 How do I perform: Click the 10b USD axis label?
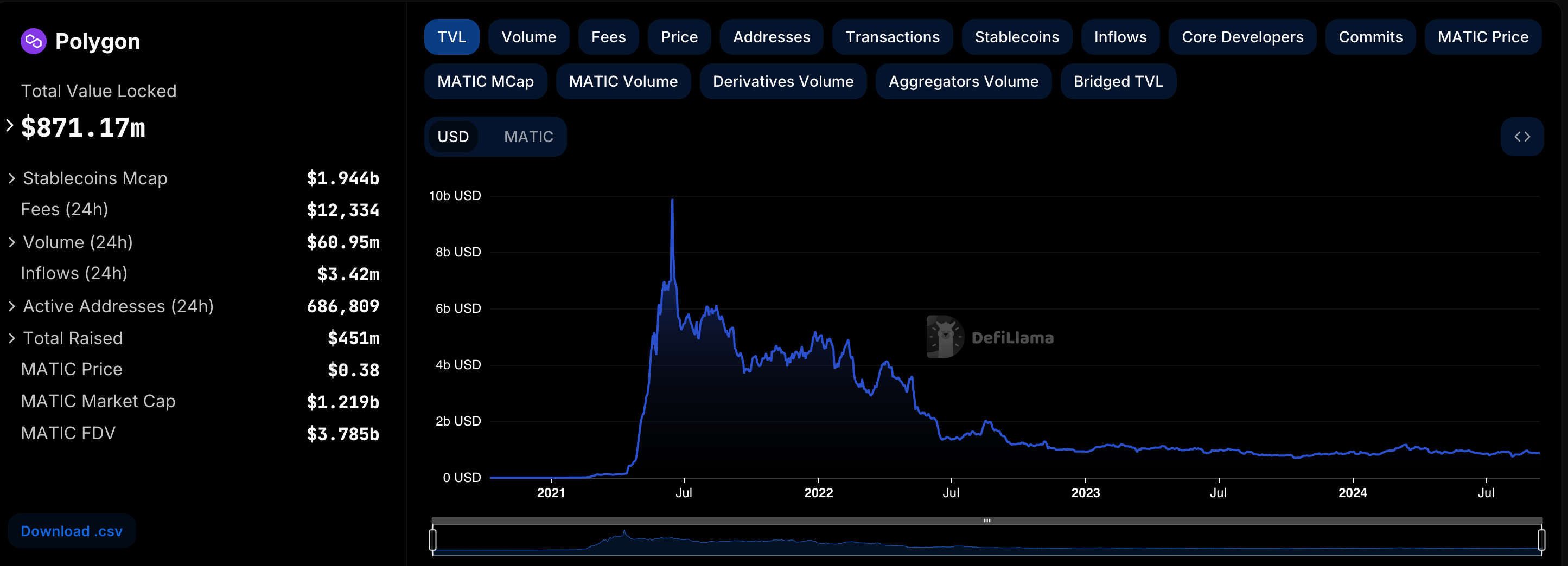[455, 196]
